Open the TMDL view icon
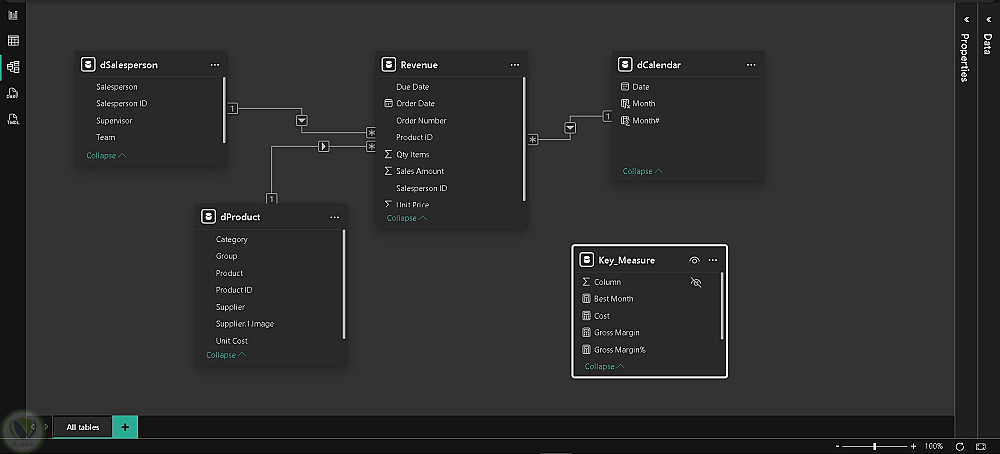 click(13, 119)
